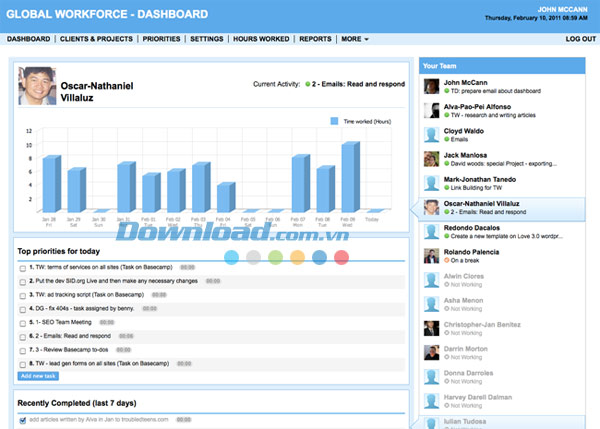This screenshot has width=600, height=429.
Task: Uncheck the completed 'add articles' task
Action: [23, 420]
